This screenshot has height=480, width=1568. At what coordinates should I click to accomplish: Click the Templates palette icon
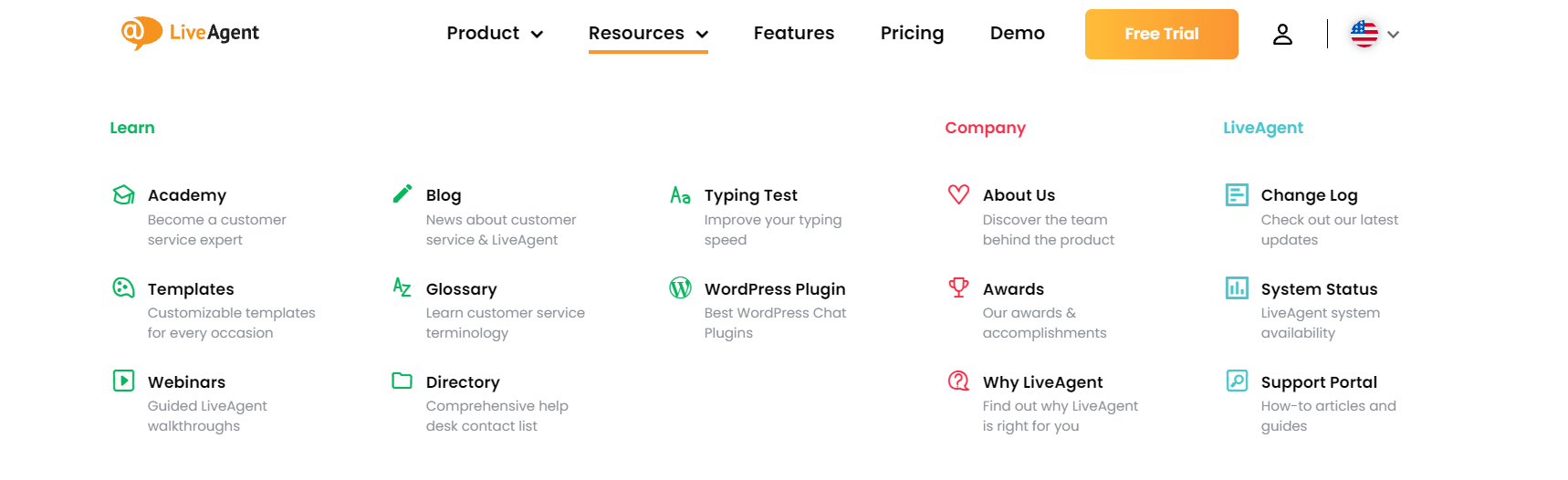(x=123, y=288)
